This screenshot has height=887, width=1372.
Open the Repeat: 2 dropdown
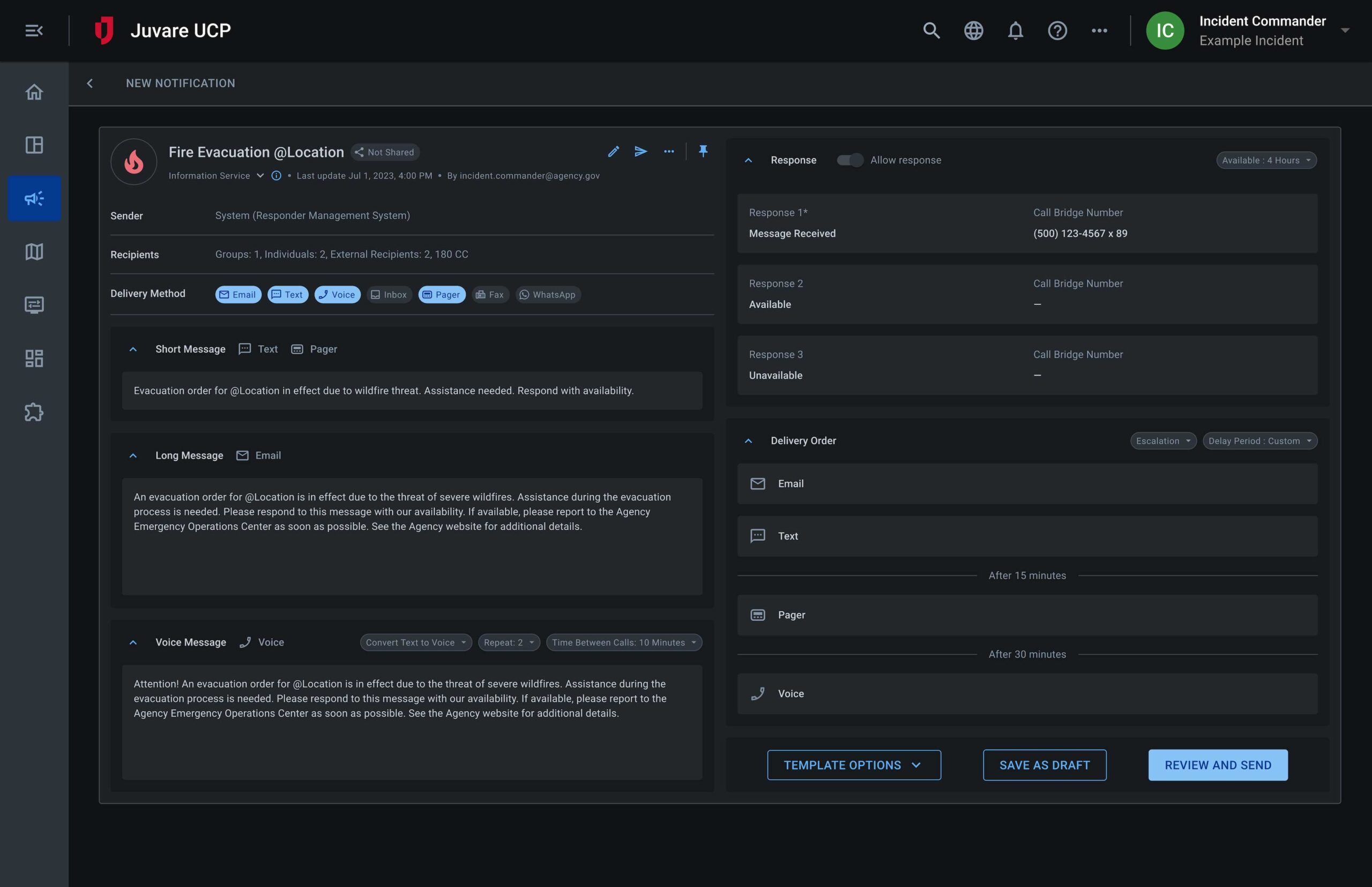(x=509, y=642)
